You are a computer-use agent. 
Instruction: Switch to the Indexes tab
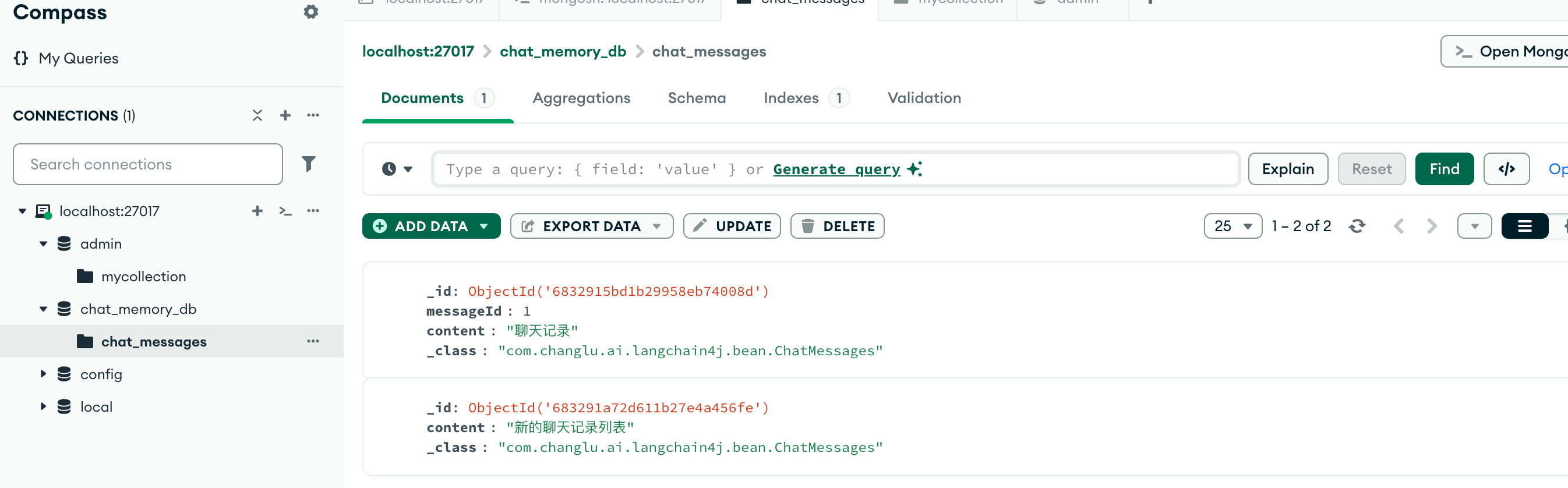pyautogui.click(x=807, y=98)
